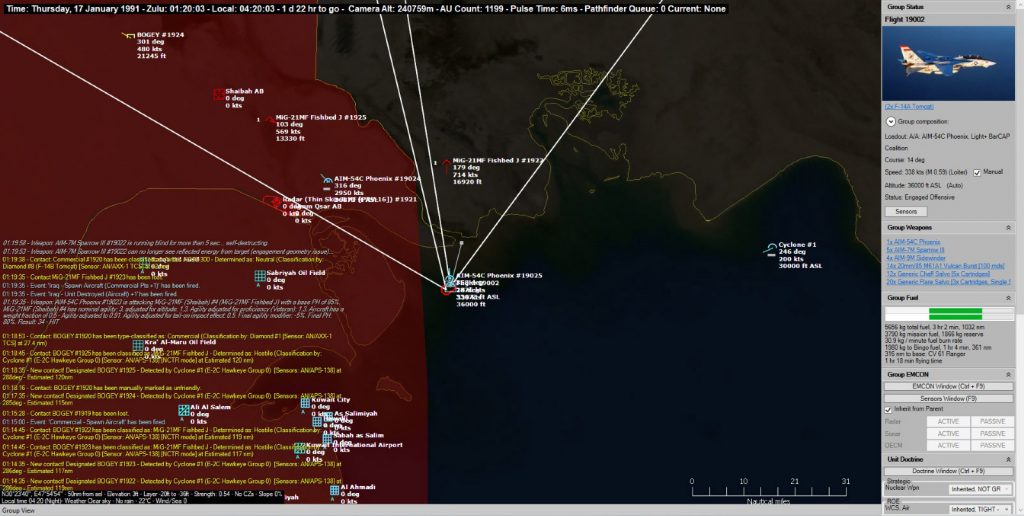Select the Kra' Al-Maru Oil Field icon

click(x=138, y=346)
